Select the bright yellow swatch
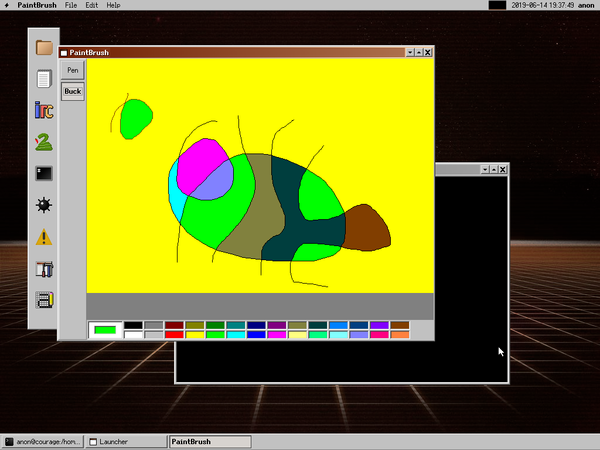Viewport: 600px width, 450px height. pyautogui.click(x=195, y=335)
